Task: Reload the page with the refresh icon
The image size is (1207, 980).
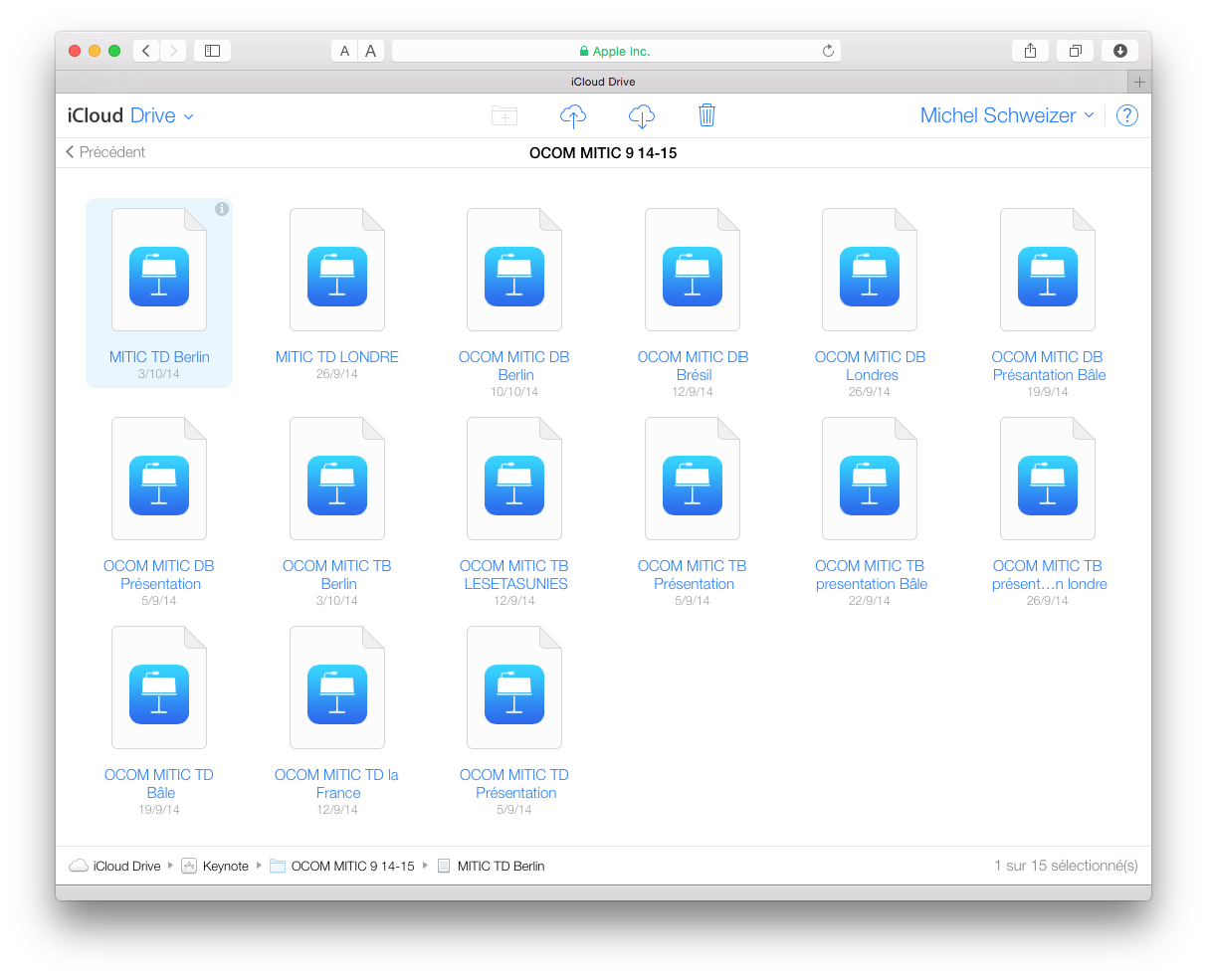Action: click(x=828, y=51)
